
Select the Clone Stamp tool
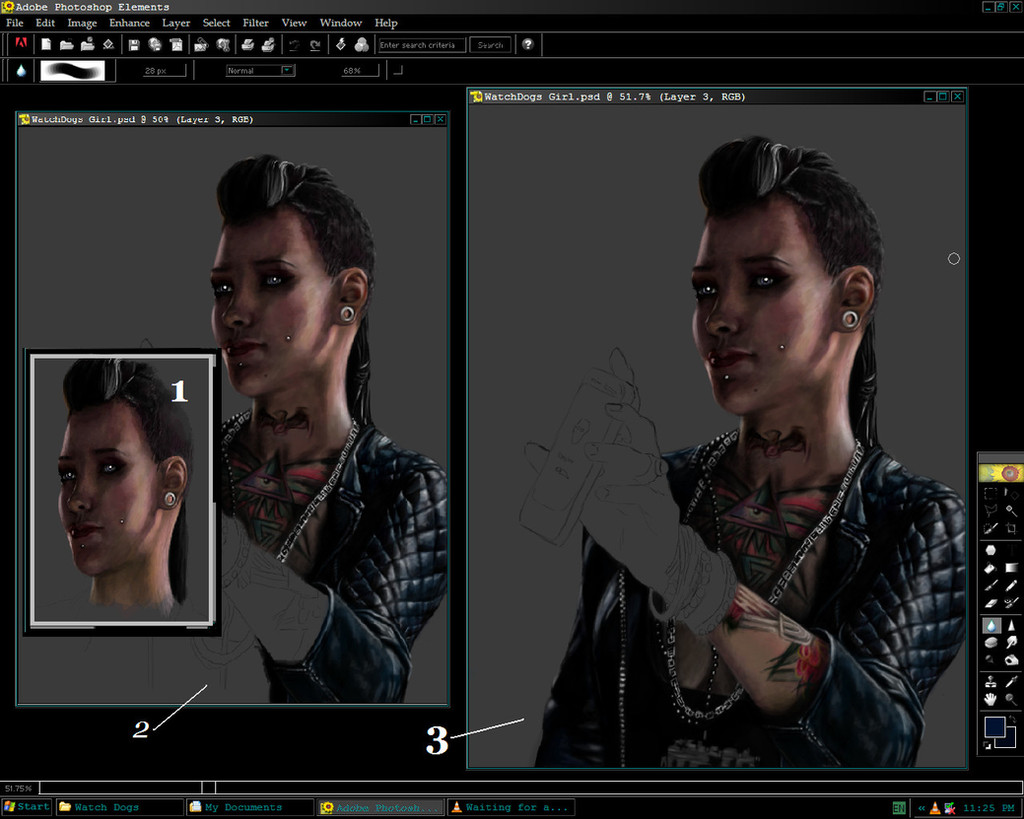click(x=991, y=682)
